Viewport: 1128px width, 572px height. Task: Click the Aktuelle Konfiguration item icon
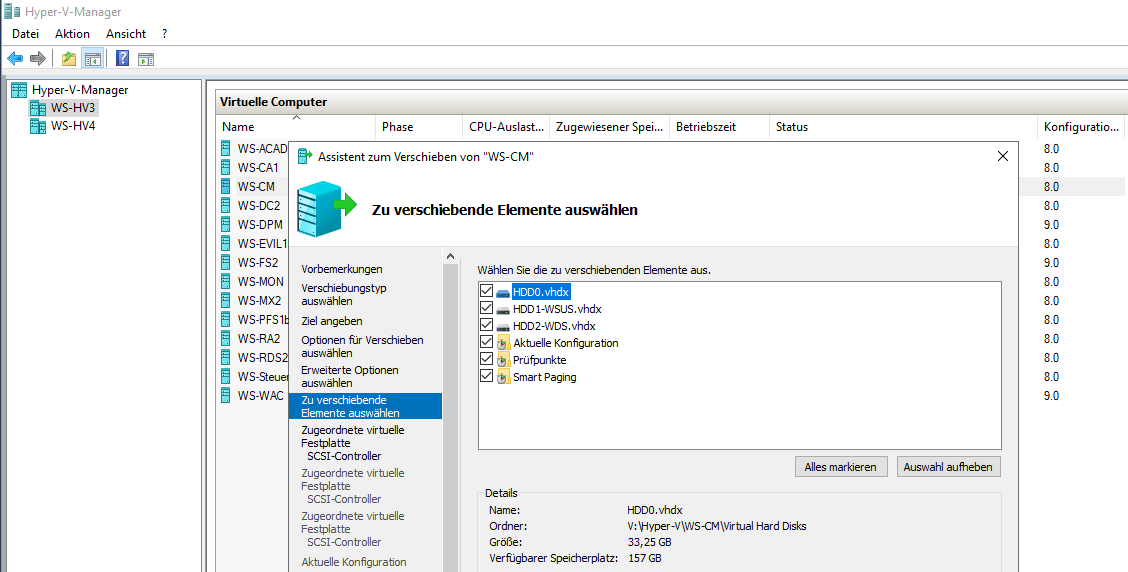pos(503,343)
